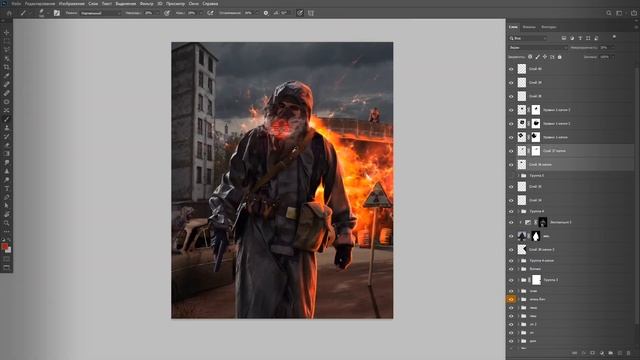This screenshot has width=640, height=360.
Task: Select the Hand tool
Action: click(x=7, y=214)
